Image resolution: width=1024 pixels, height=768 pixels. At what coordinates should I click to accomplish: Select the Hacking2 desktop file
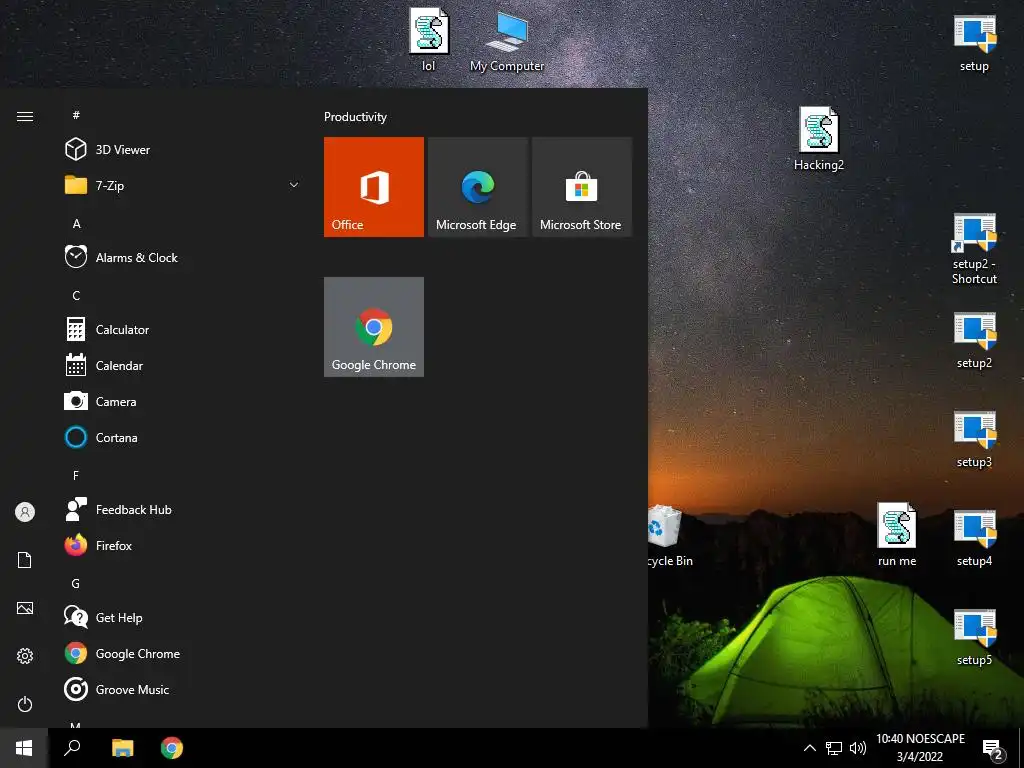coord(819,139)
